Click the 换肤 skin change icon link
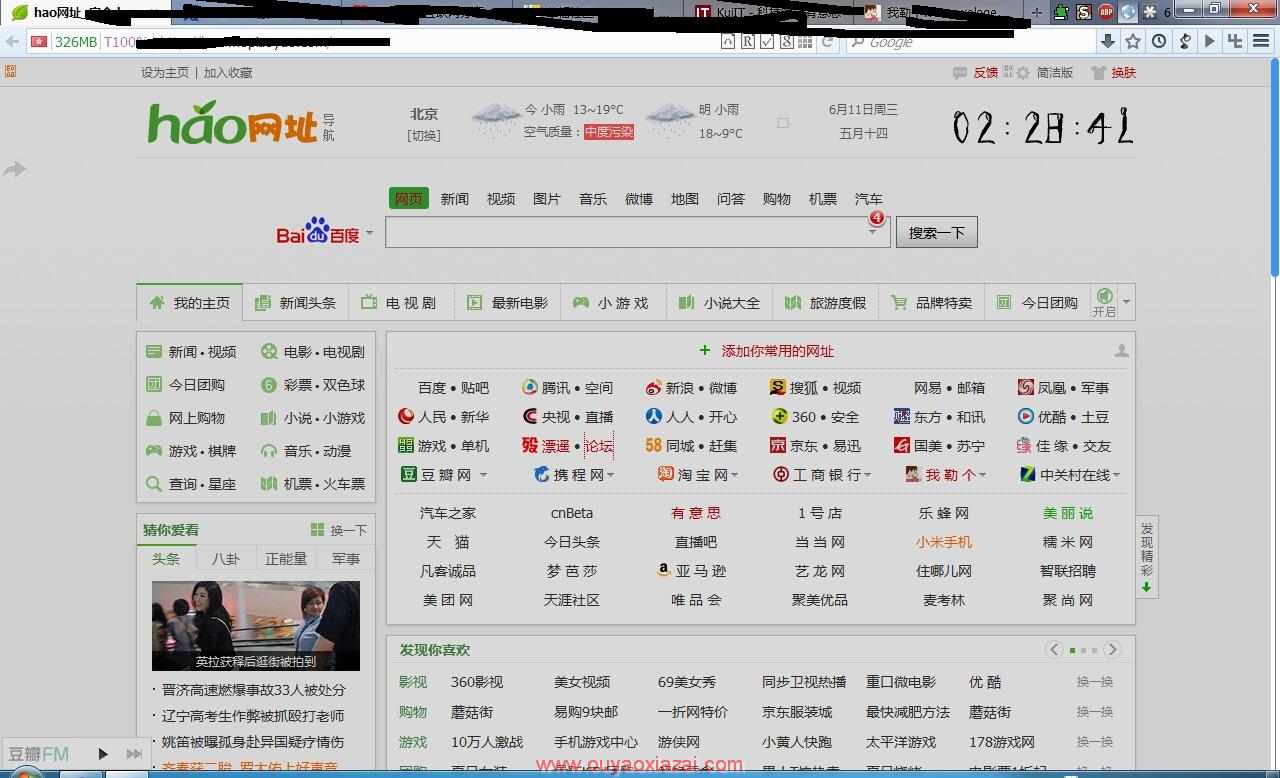The height and width of the screenshot is (778, 1280). tap(1113, 72)
